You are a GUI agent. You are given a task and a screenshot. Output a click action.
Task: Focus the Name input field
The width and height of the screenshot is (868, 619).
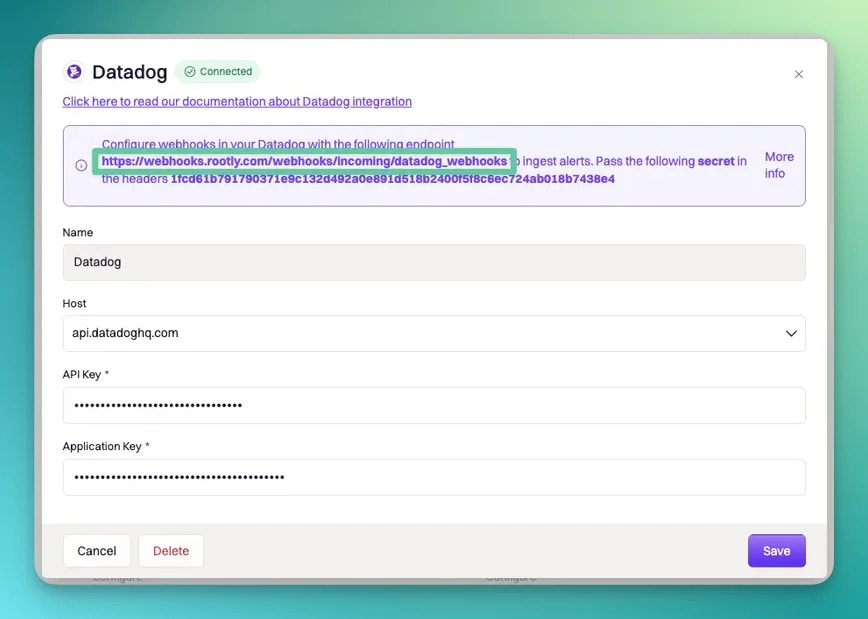[x=434, y=262]
